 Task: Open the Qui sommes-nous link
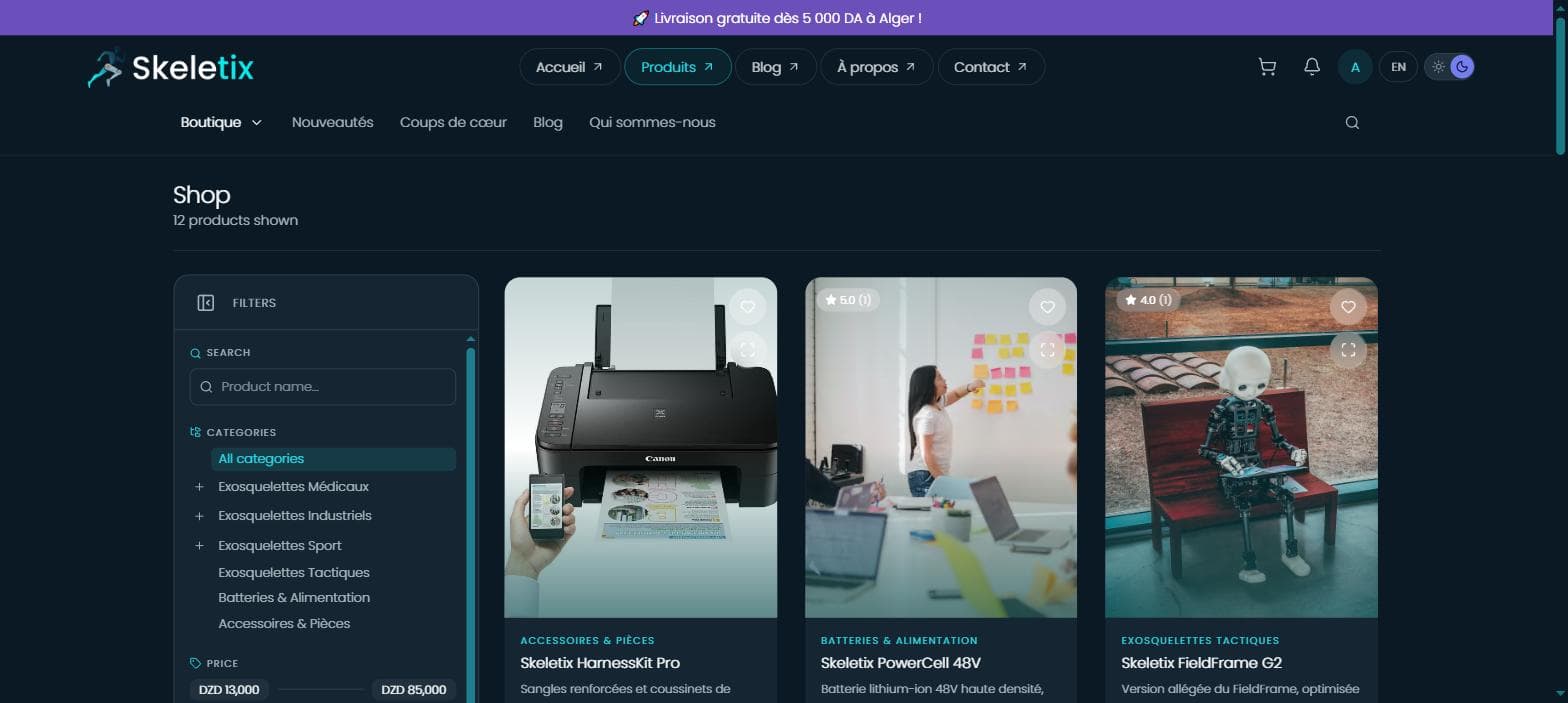tap(652, 122)
